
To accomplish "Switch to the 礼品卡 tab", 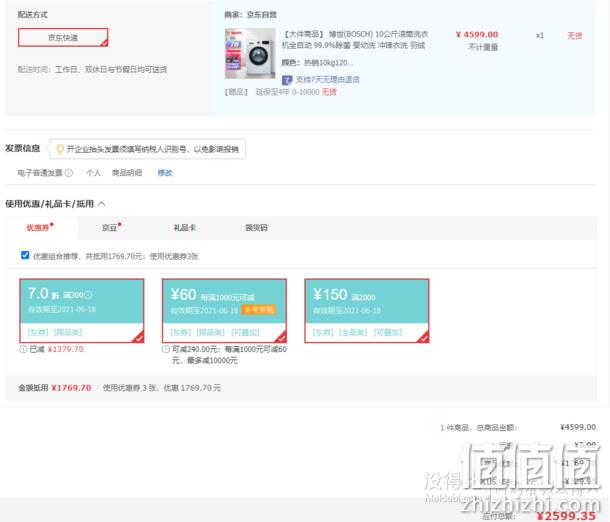I will click(x=184, y=228).
